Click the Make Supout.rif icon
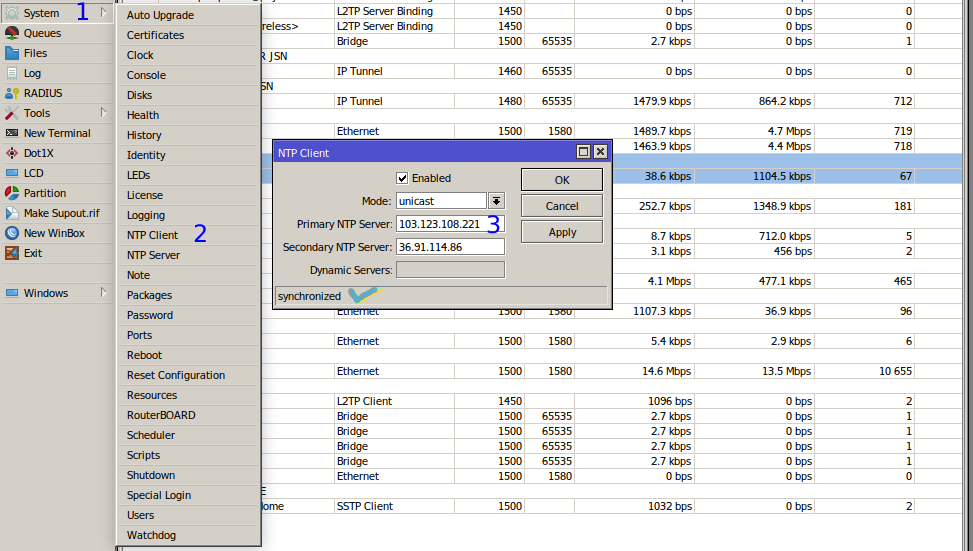The height and width of the screenshot is (551, 973). point(12,213)
